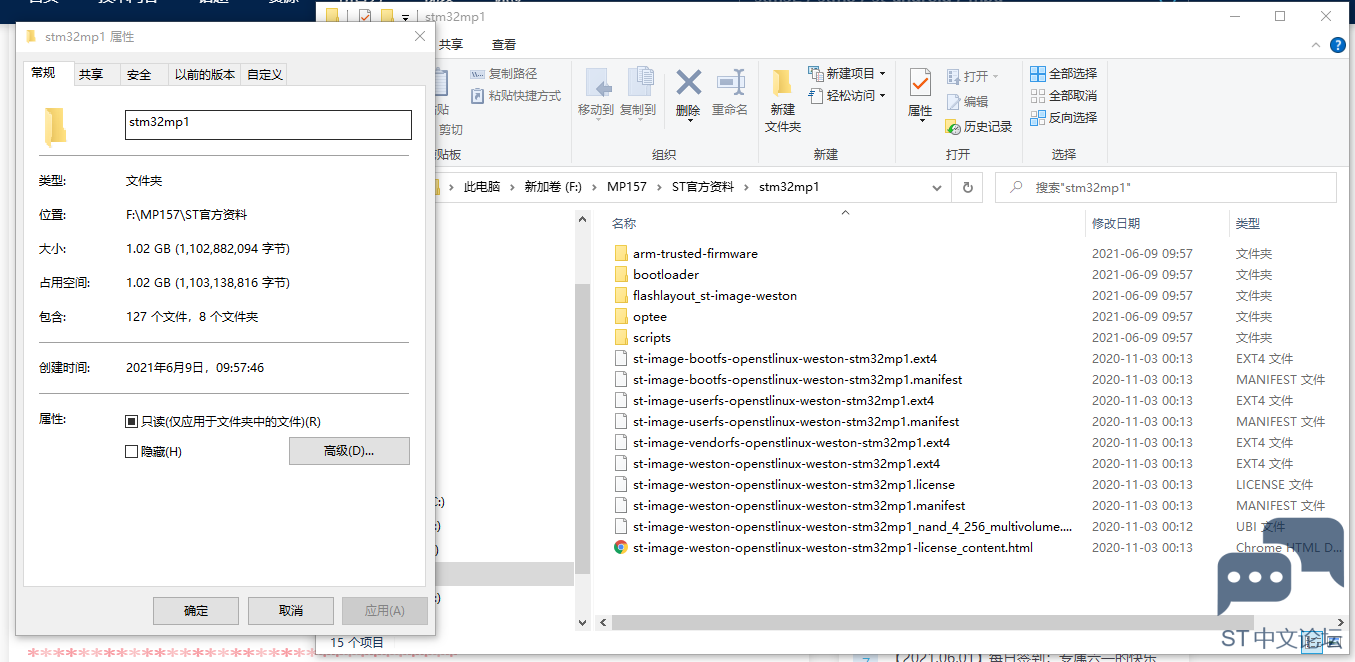Click the Properties (属性) ribbon icon
Image resolution: width=1355 pixels, height=662 pixels.
tap(920, 82)
